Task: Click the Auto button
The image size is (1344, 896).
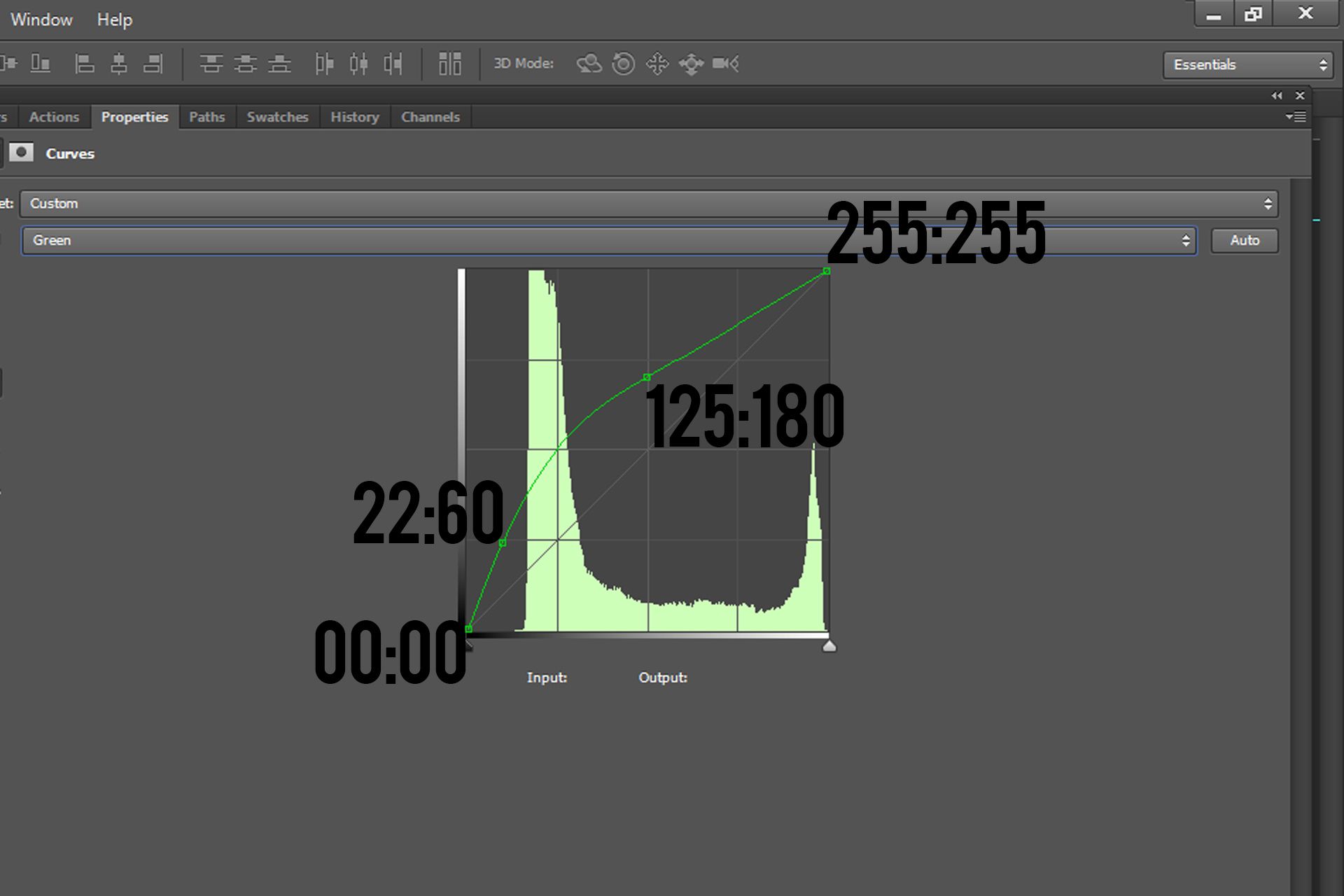Action: tap(1244, 240)
